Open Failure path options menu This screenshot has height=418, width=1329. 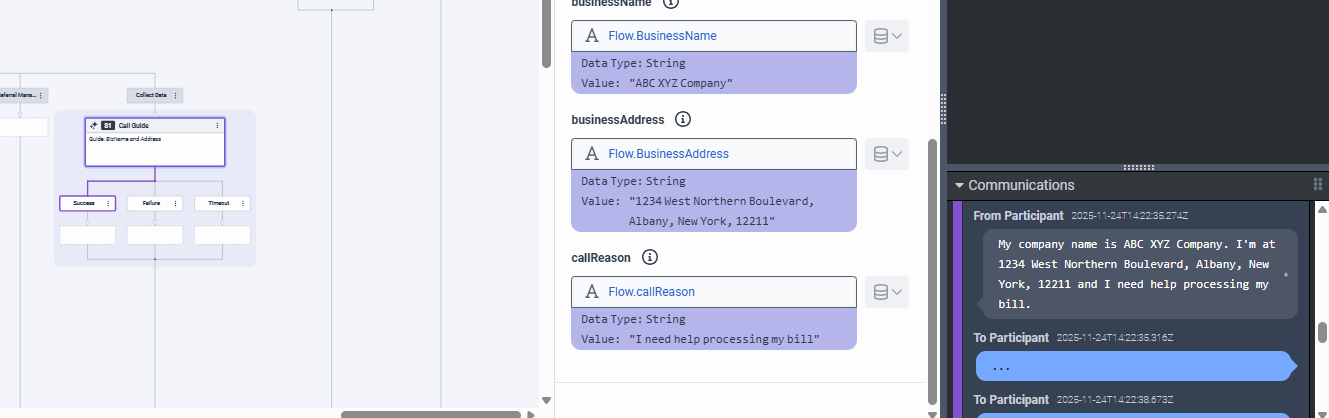(x=176, y=203)
